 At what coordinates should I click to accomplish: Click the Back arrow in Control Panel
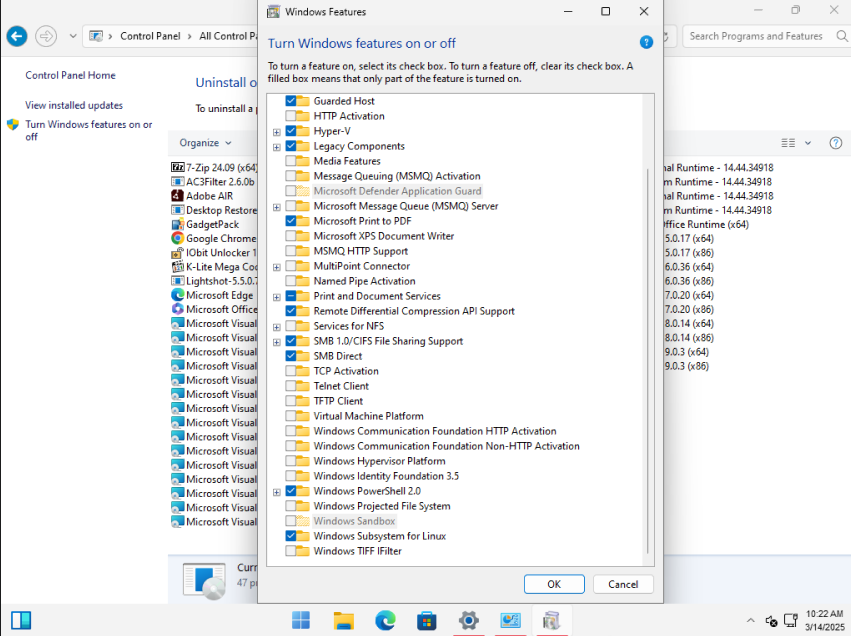coord(17,36)
